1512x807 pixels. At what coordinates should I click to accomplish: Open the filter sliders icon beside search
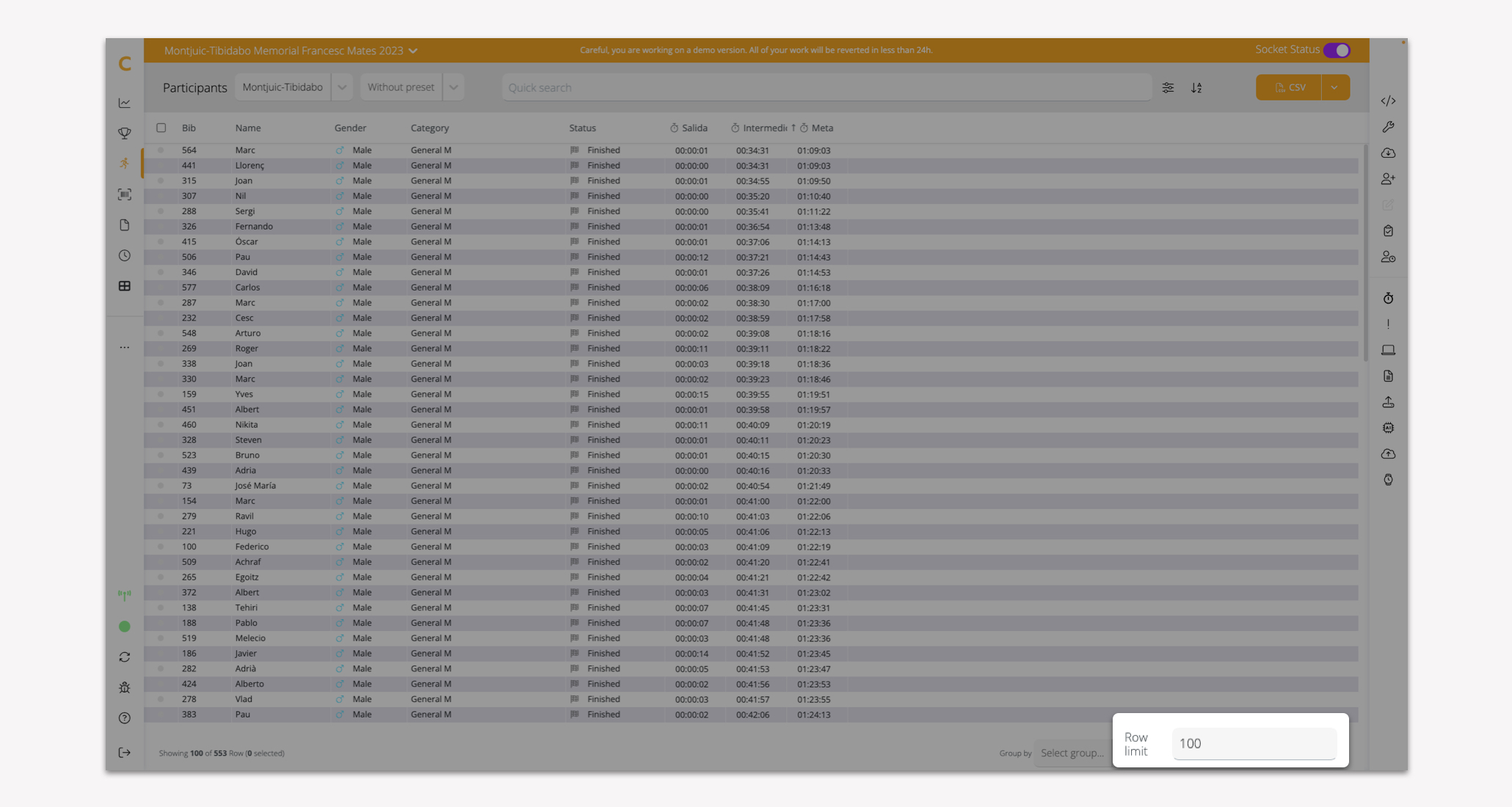[x=1168, y=87]
